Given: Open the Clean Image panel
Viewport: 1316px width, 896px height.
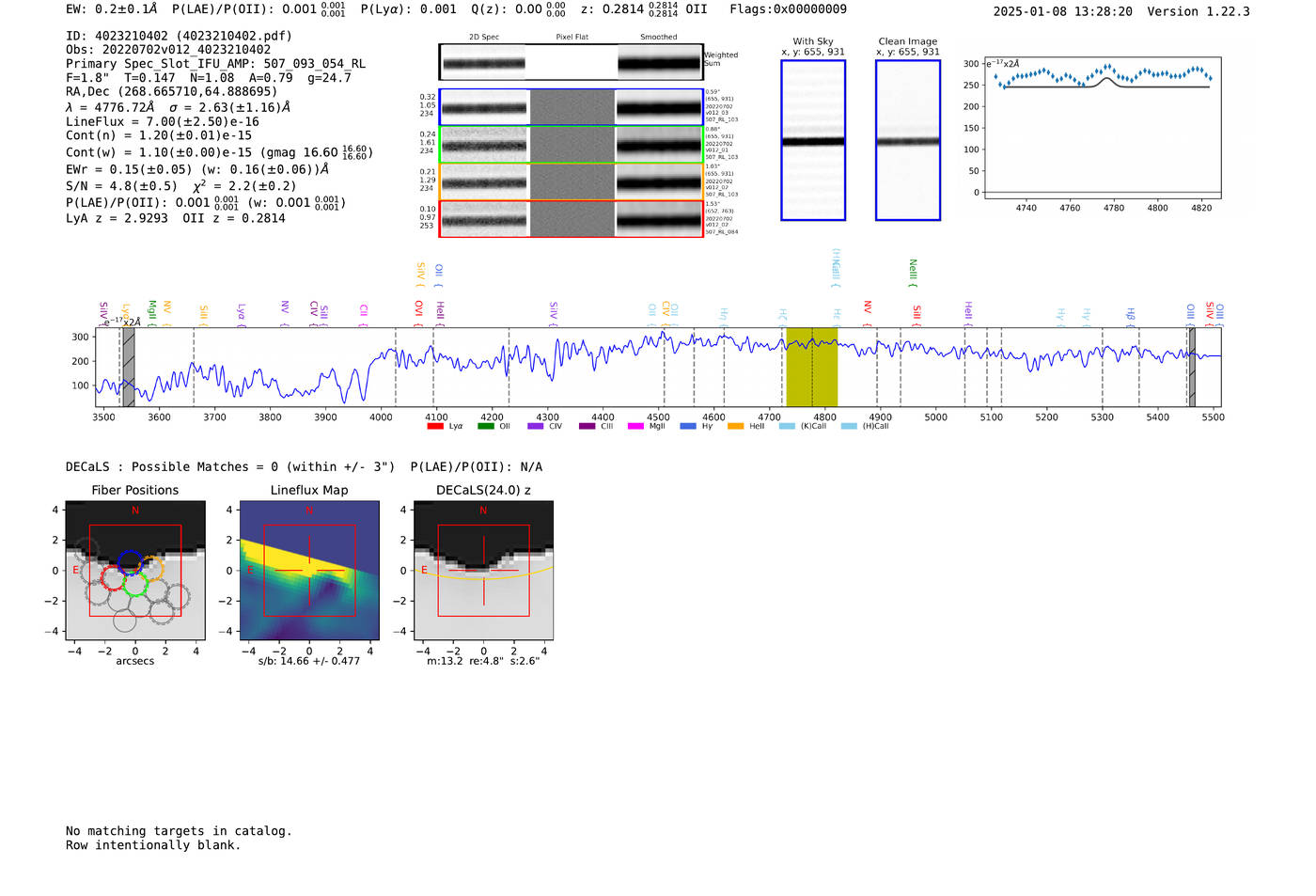Looking at the screenshot, I should tap(908, 140).
